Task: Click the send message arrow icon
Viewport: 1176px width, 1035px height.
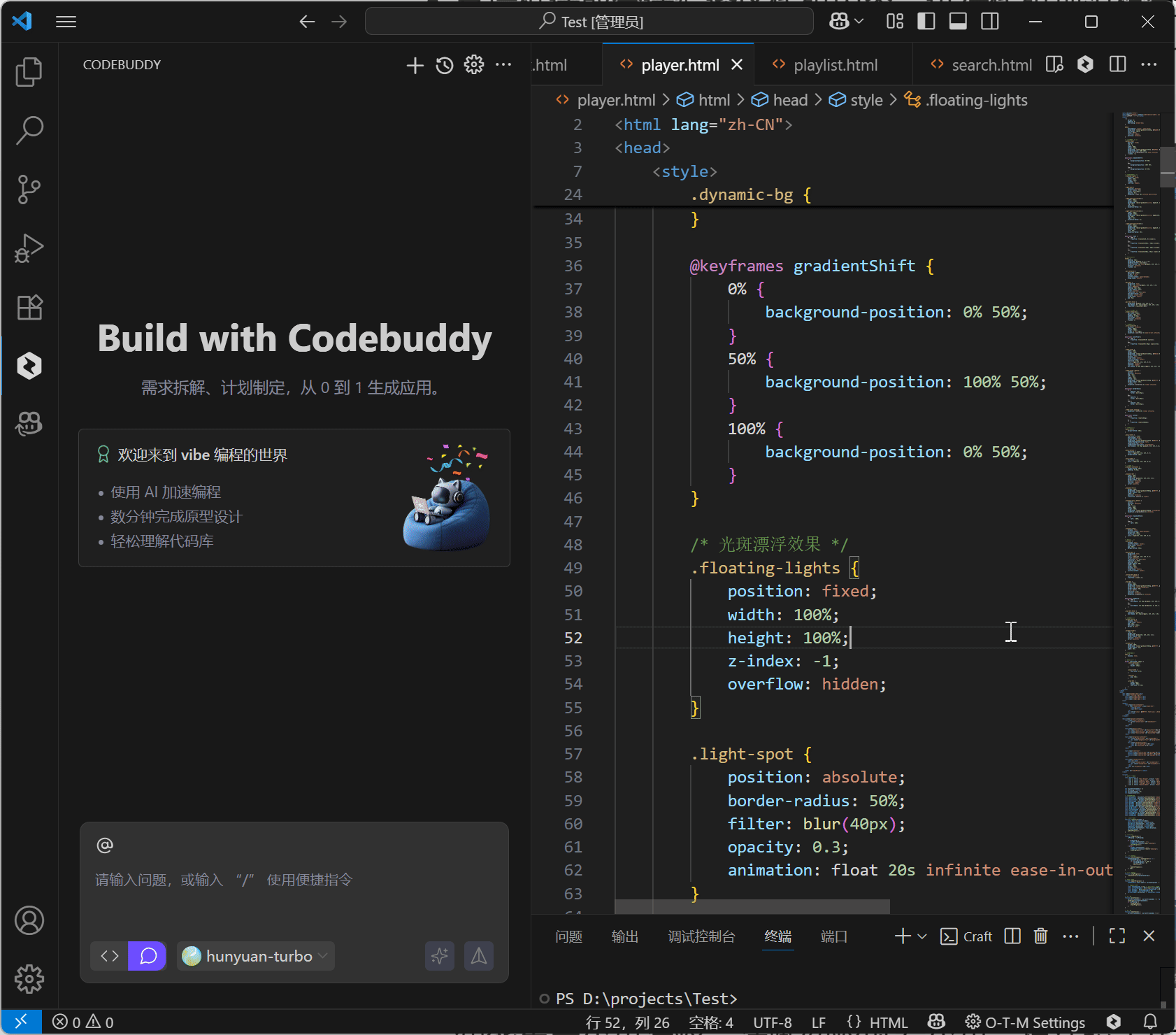Action: [x=479, y=956]
